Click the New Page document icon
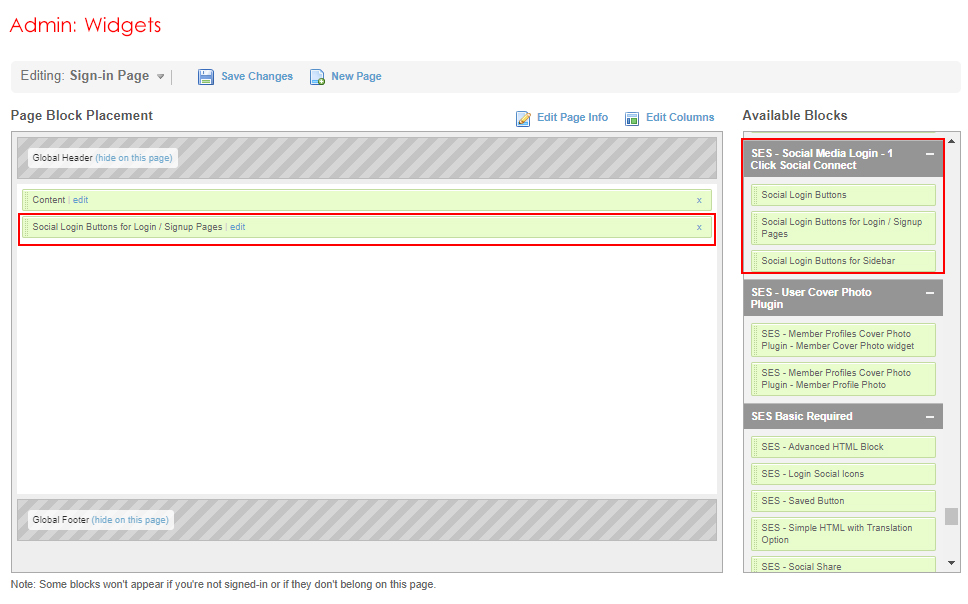This screenshot has width=968, height=604. (x=317, y=77)
